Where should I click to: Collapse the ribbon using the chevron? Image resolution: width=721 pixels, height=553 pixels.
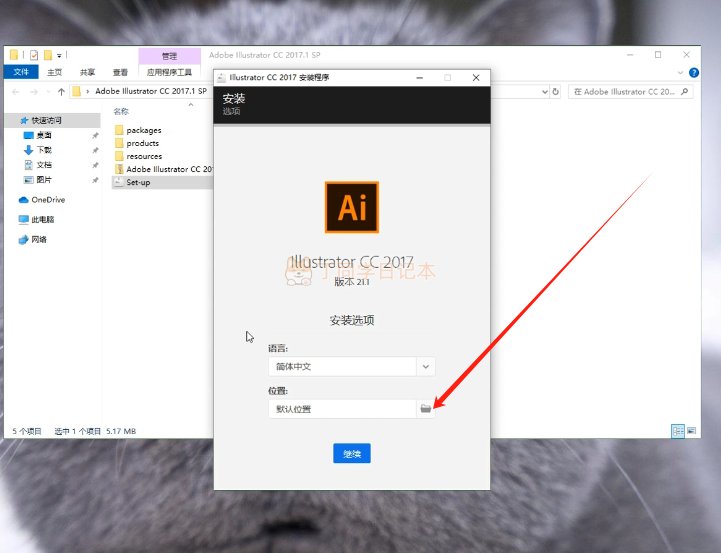(680, 73)
